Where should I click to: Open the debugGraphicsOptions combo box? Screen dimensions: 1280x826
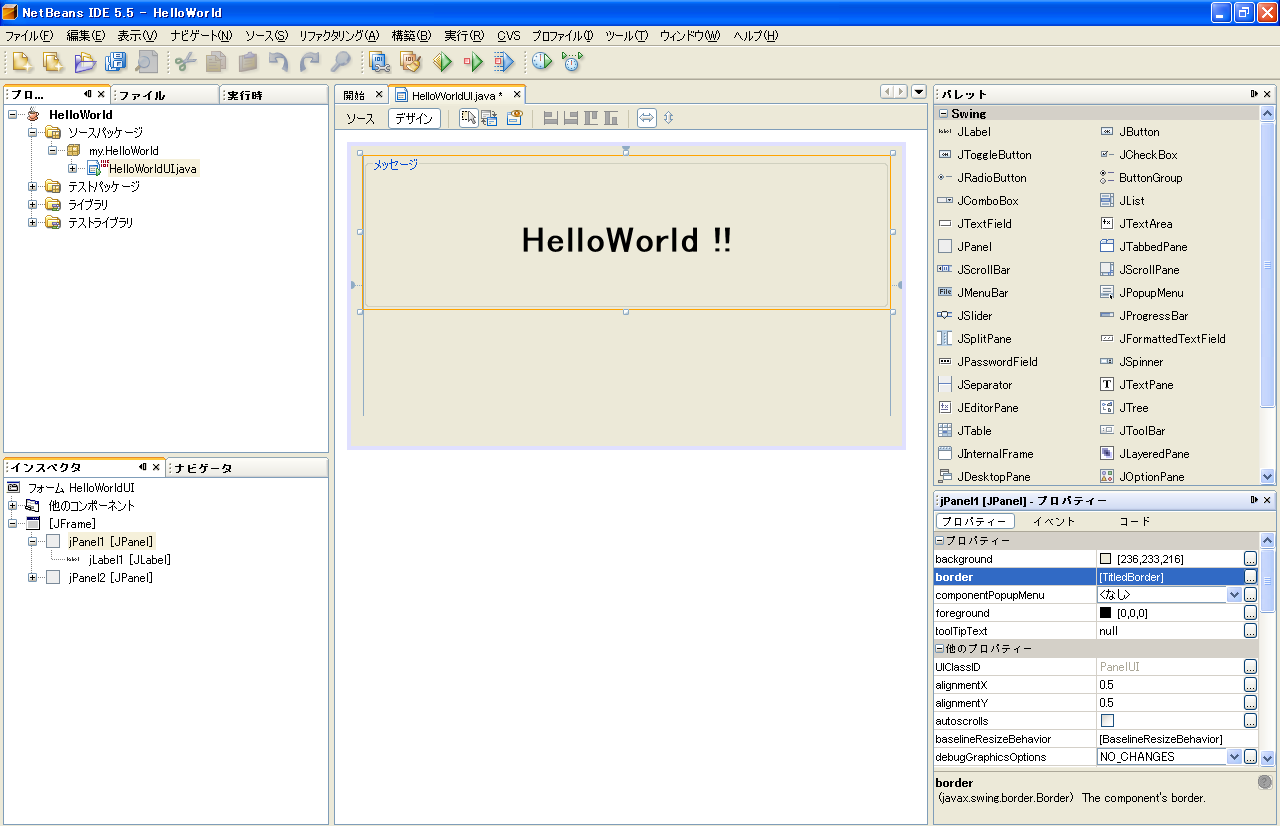pos(1233,757)
